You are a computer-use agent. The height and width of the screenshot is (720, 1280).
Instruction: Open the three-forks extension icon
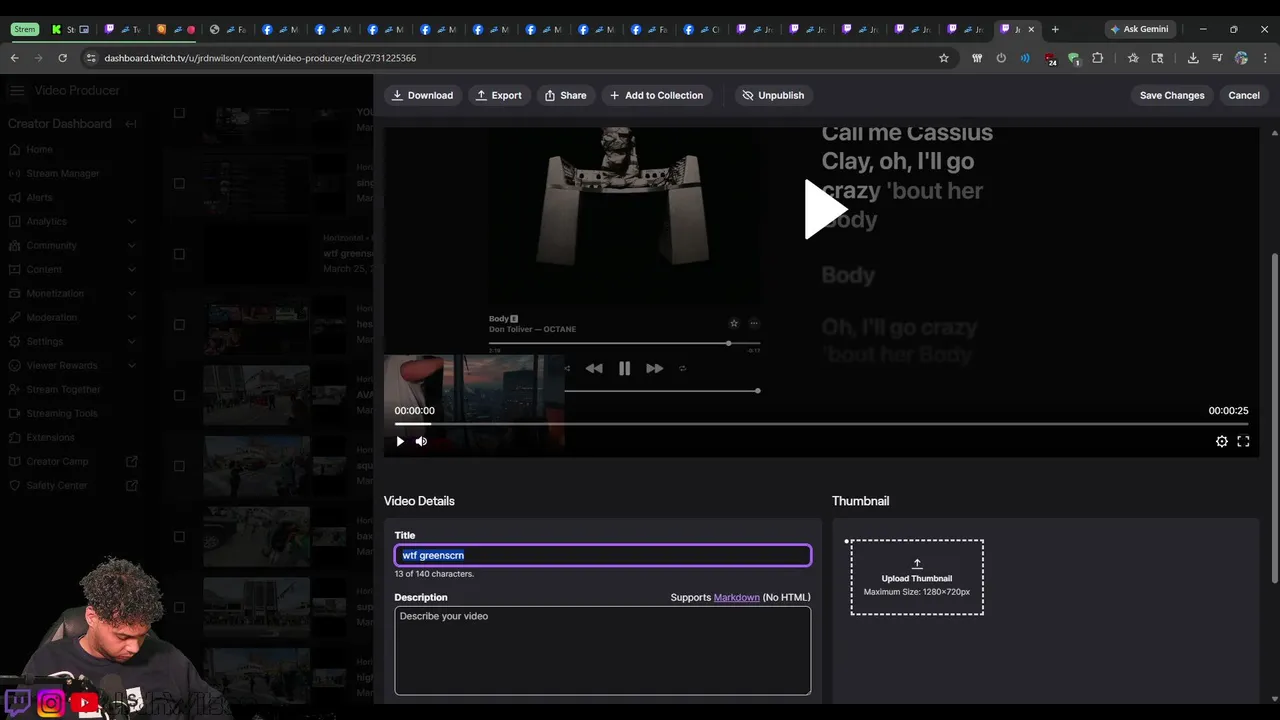pyautogui.click(x=977, y=58)
